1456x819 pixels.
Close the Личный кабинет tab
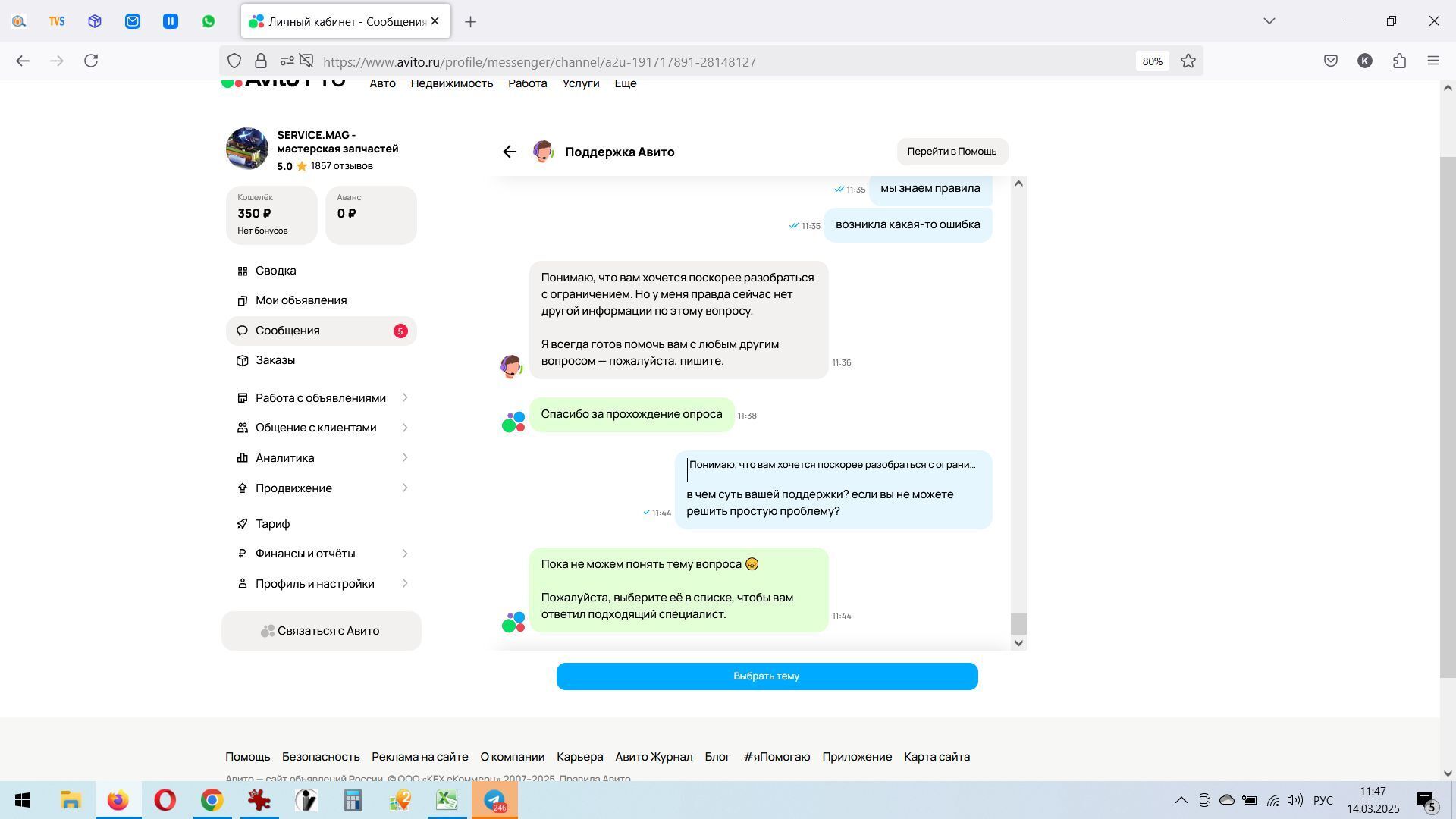[435, 21]
